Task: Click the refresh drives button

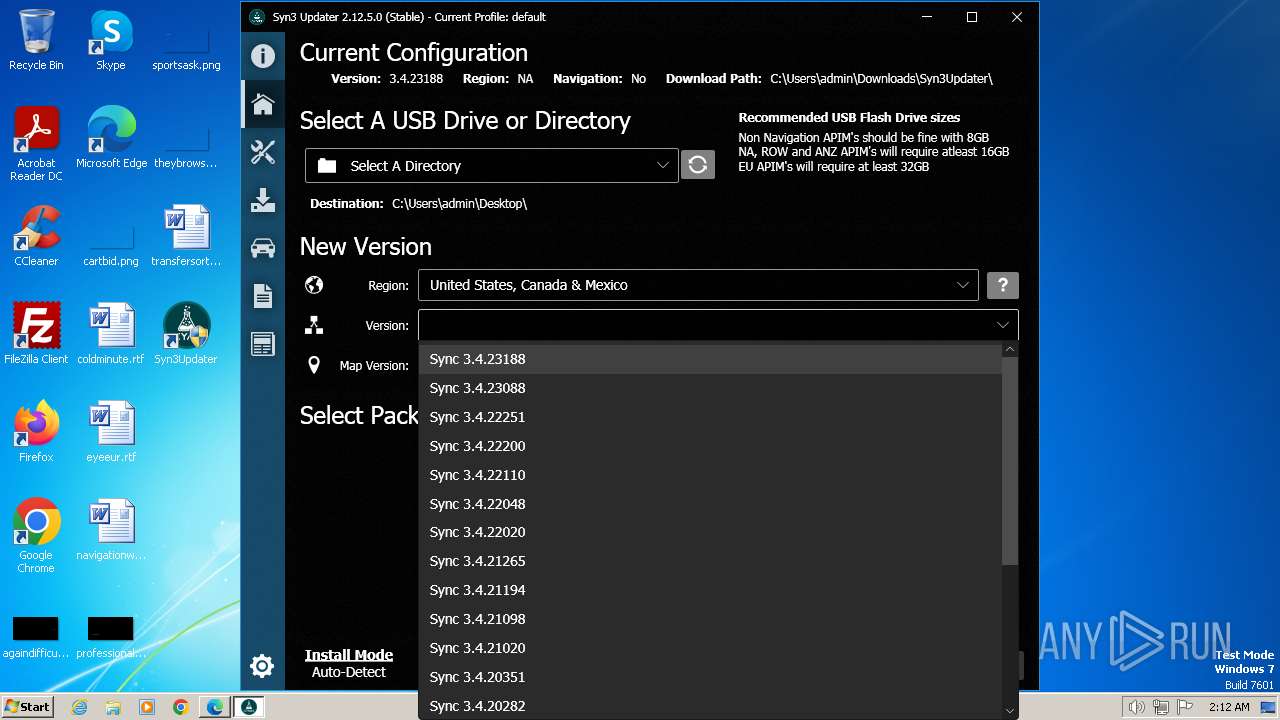Action: pos(698,165)
